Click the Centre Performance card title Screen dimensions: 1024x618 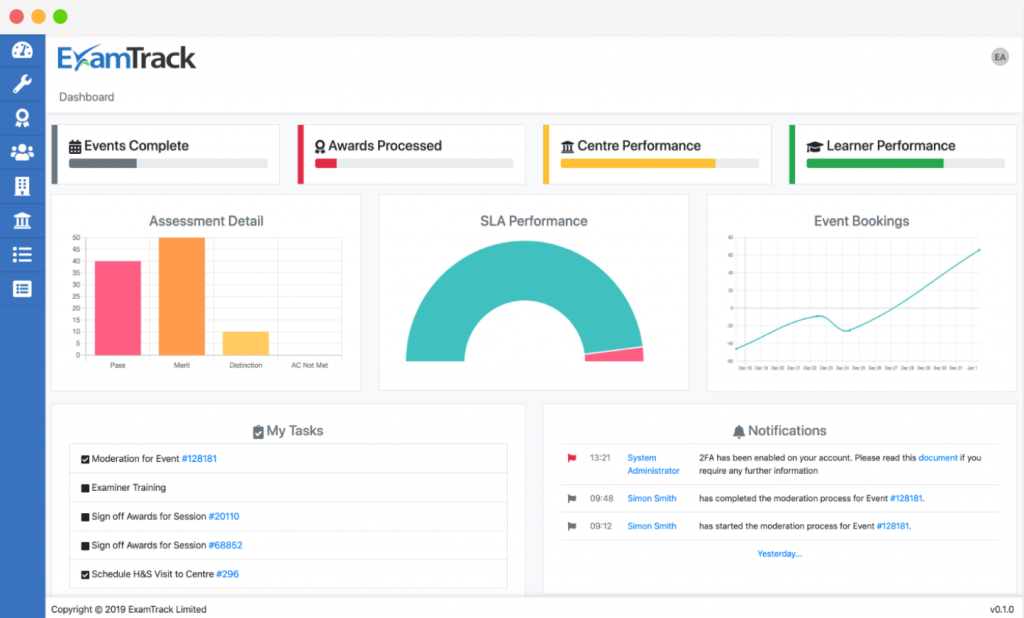[x=639, y=146]
